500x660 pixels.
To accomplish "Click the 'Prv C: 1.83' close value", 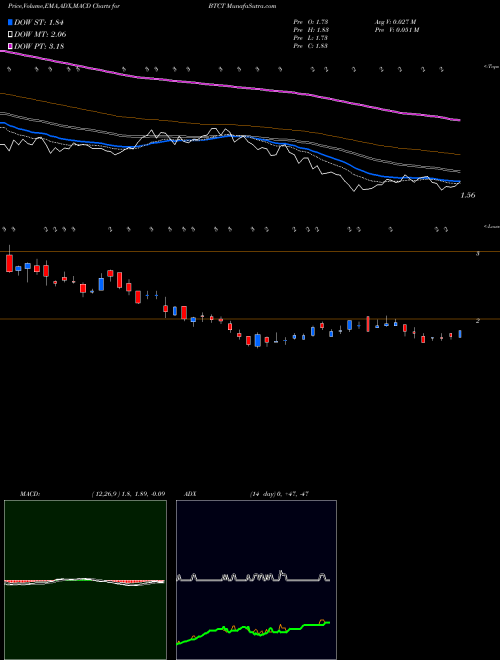I will point(311,46).
